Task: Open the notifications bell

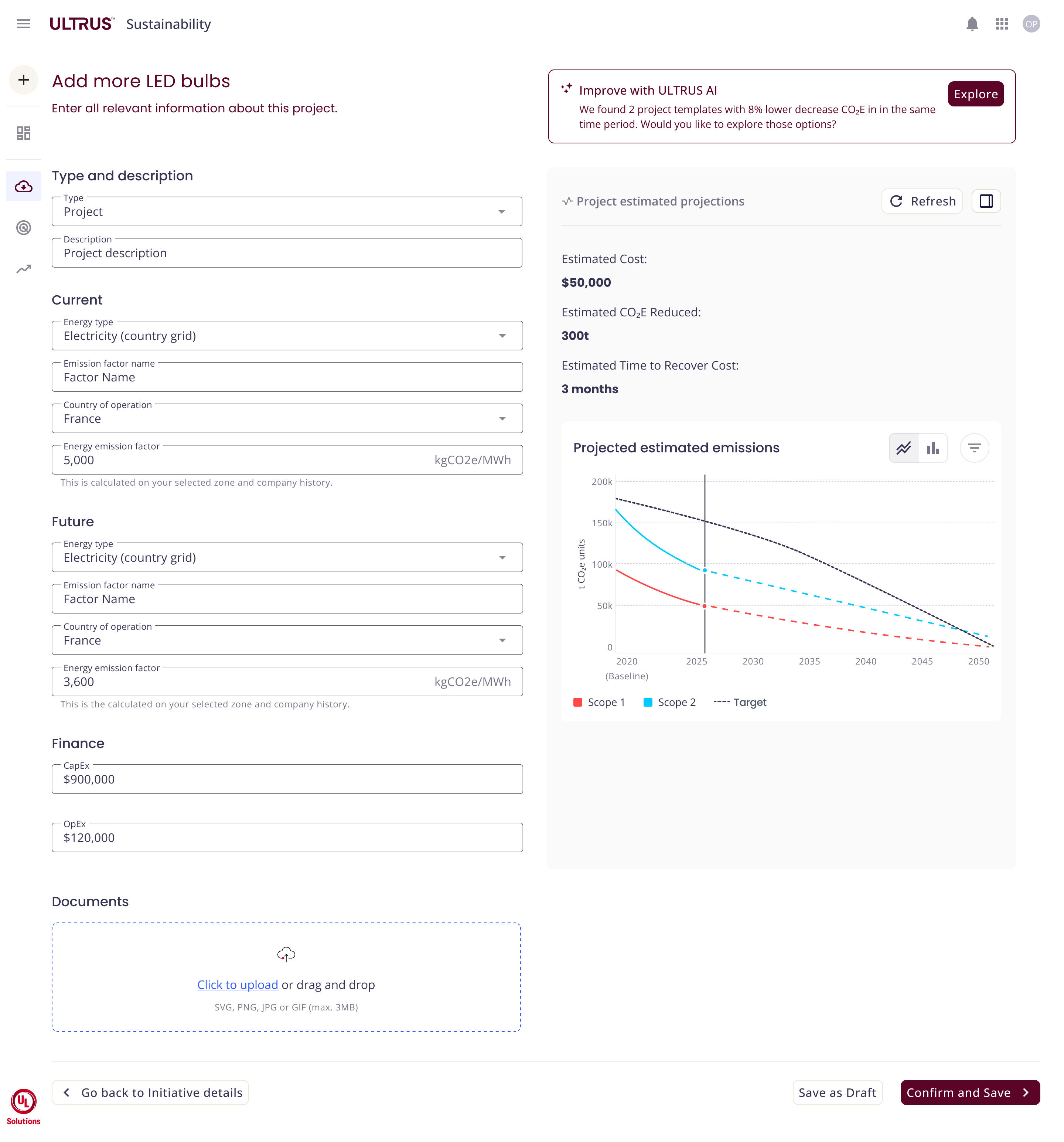Action: [x=972, y=24]
